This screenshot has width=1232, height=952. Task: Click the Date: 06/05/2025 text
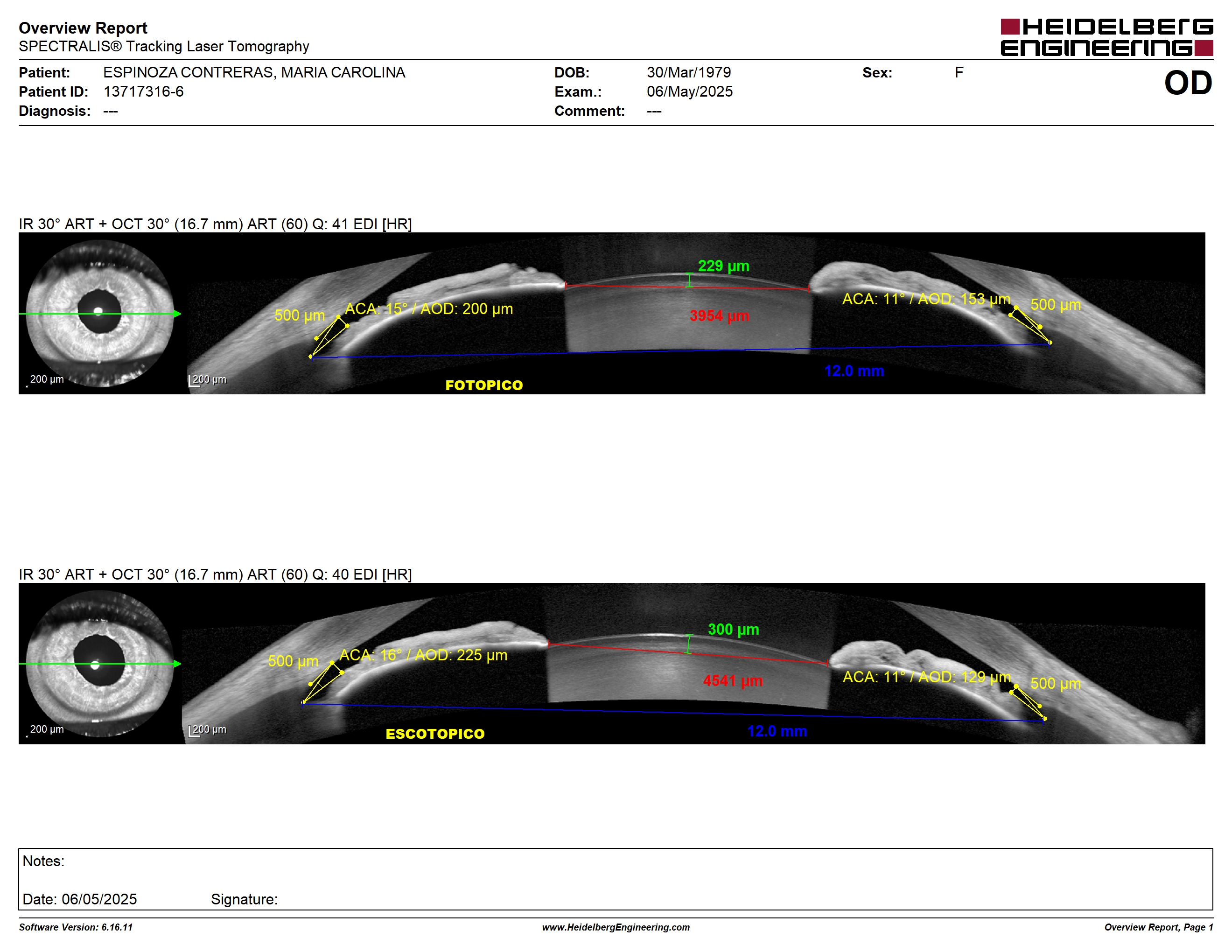pos(79,899)
